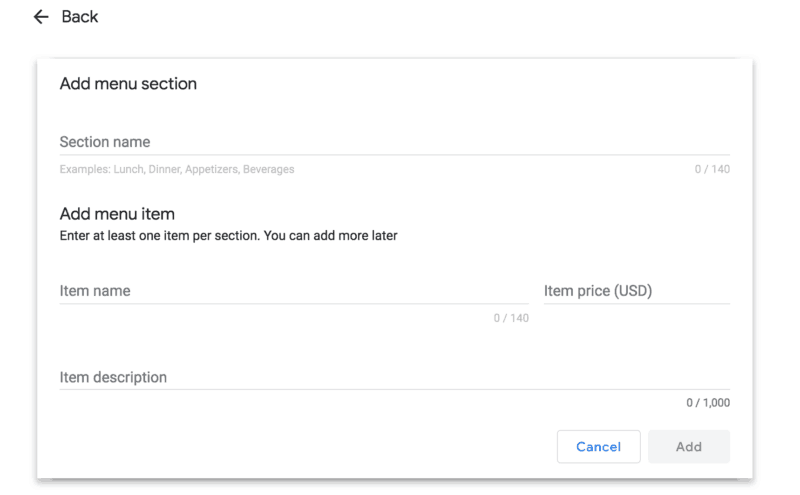The image size is (800, 495).
Task: Click the 'Section name' placeholder text
Action: click(x=105, y=142)
